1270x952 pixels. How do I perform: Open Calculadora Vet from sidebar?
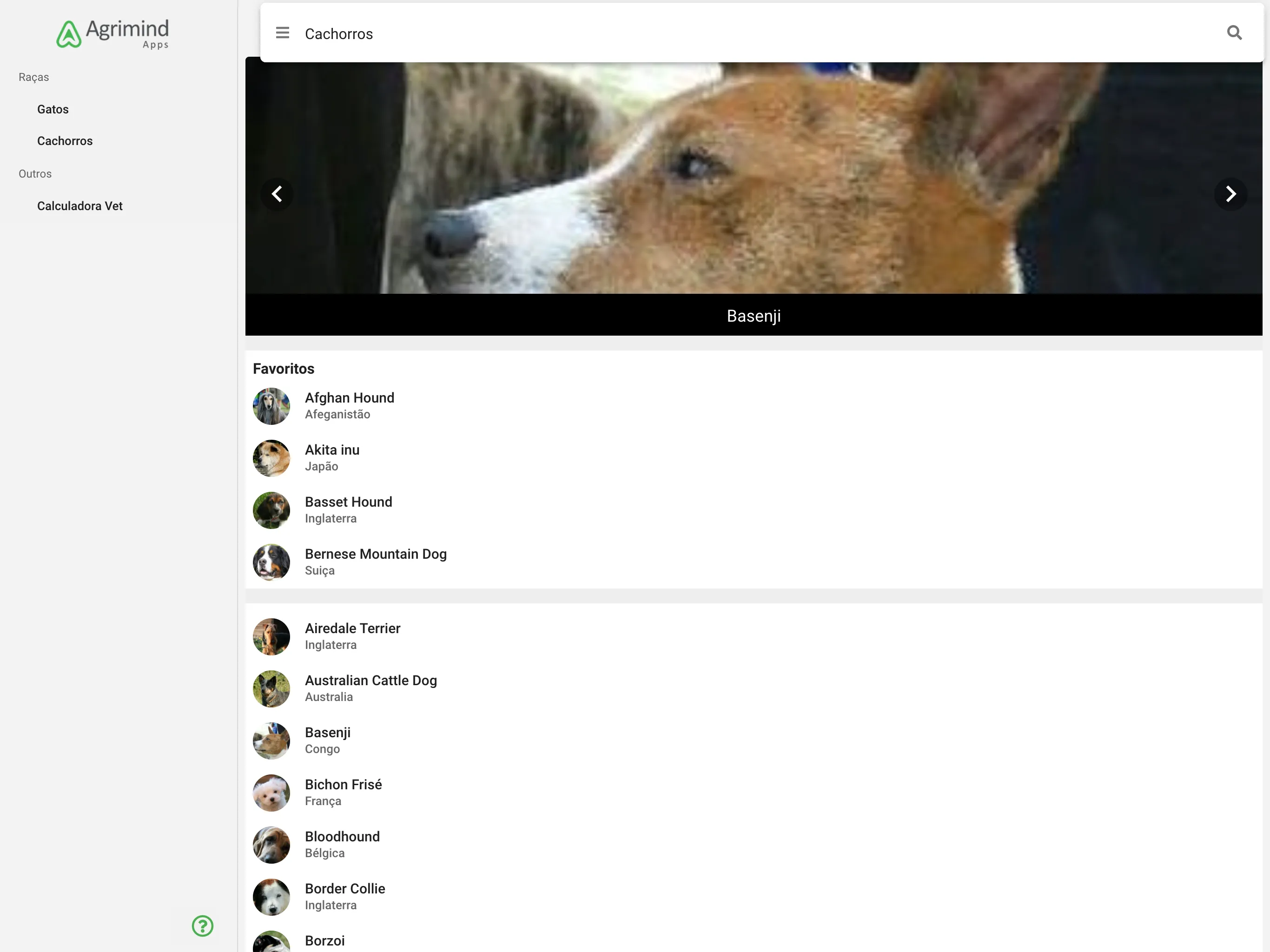79,206
